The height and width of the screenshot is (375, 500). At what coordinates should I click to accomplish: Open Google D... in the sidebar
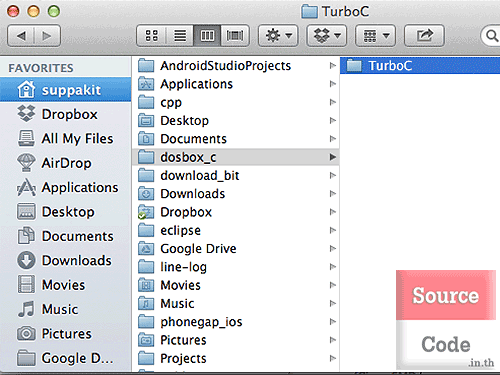click(66, 358)
